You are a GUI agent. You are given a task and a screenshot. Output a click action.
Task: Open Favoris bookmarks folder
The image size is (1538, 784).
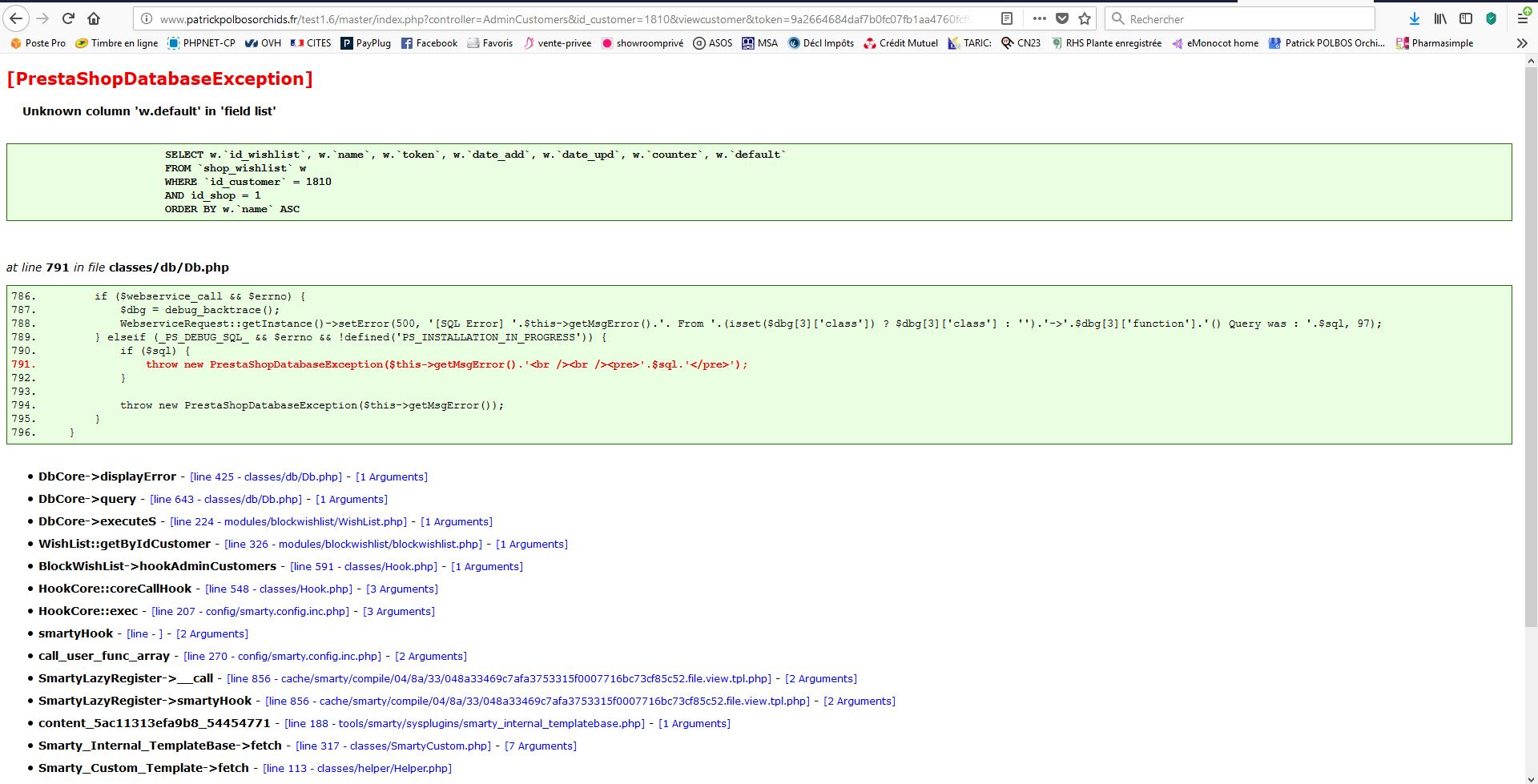pyautogui.click(x=489, y=43)
